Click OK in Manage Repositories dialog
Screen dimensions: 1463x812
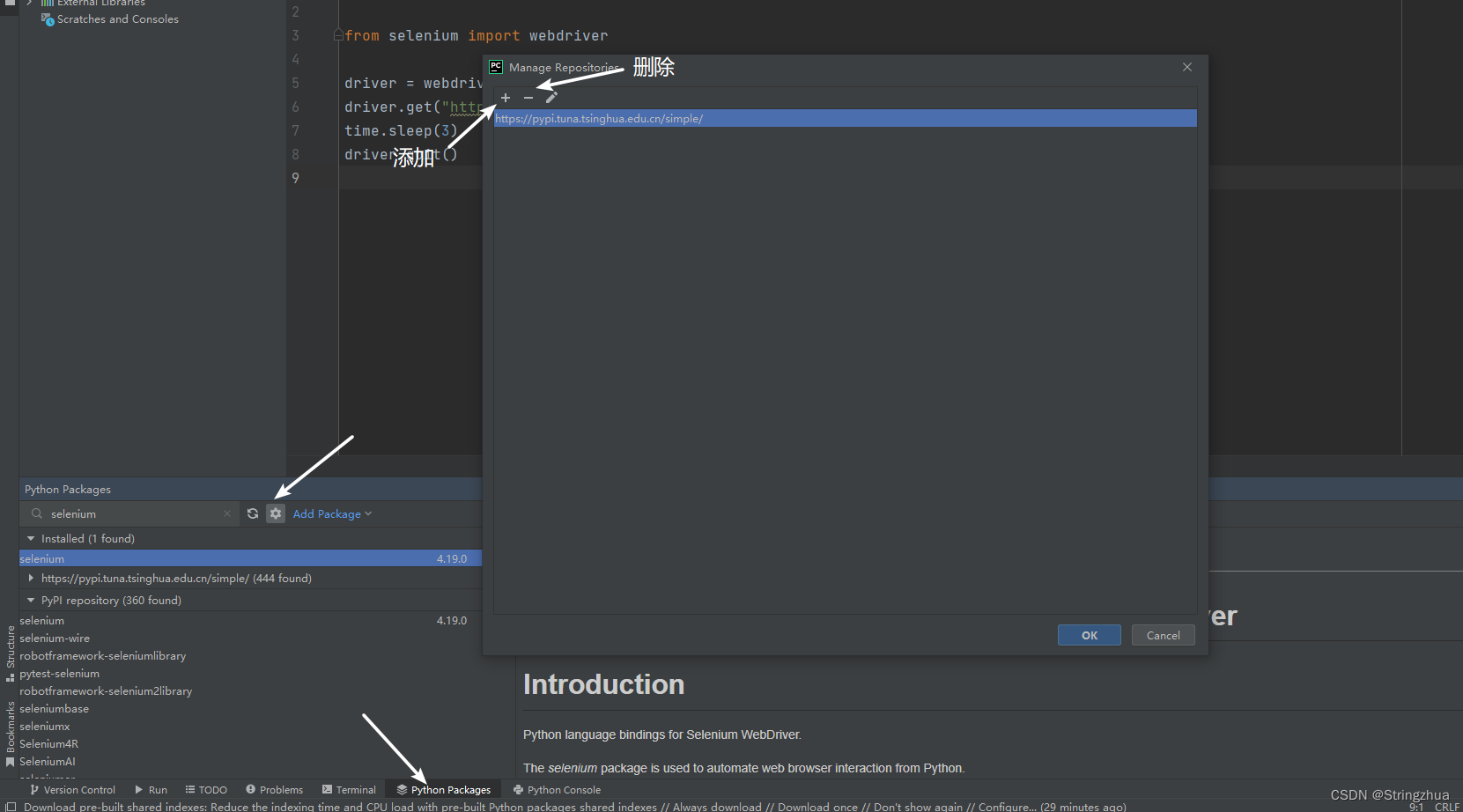[x=1089, y=635]
